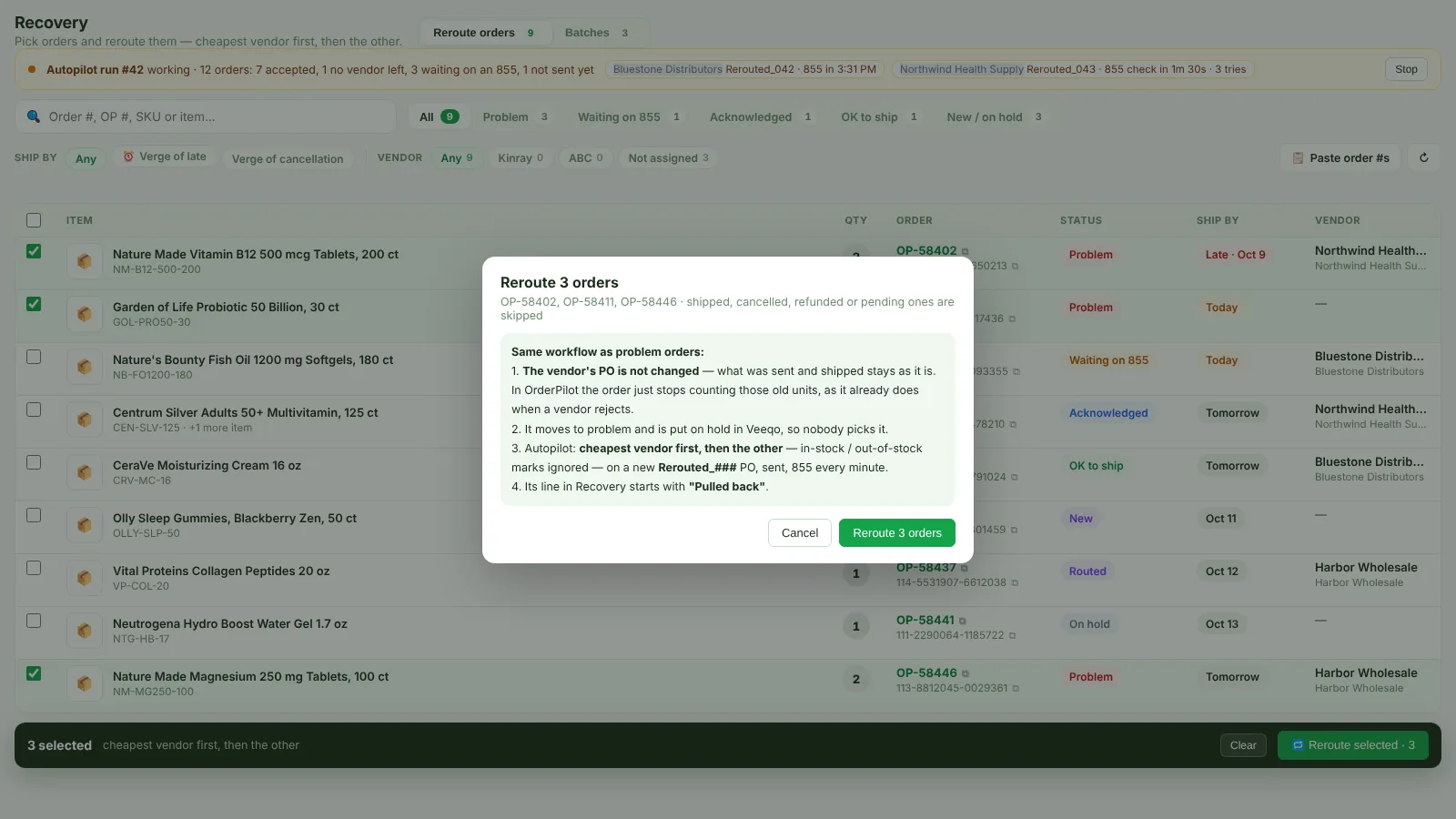
Task: Click the package icon for Nature's Bounty Fish Oil
Action: click(x=85, y=367)
